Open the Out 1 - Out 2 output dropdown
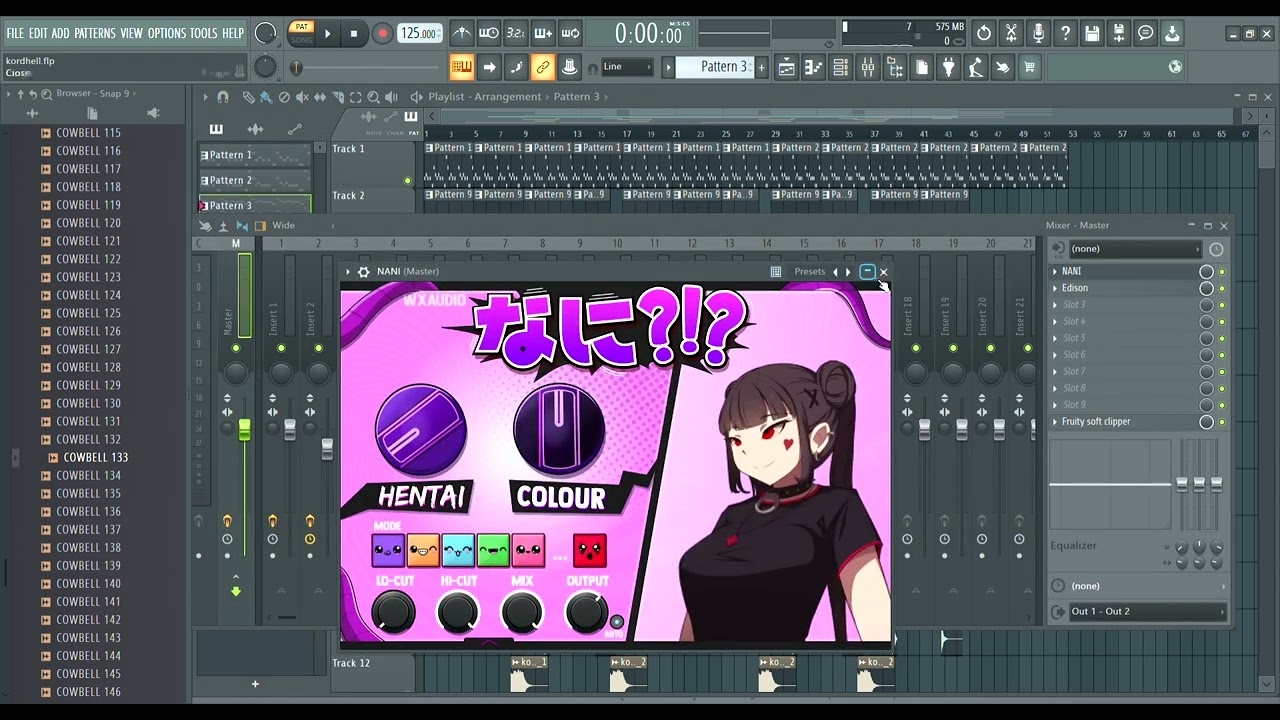 click(x=1146, y=612)
